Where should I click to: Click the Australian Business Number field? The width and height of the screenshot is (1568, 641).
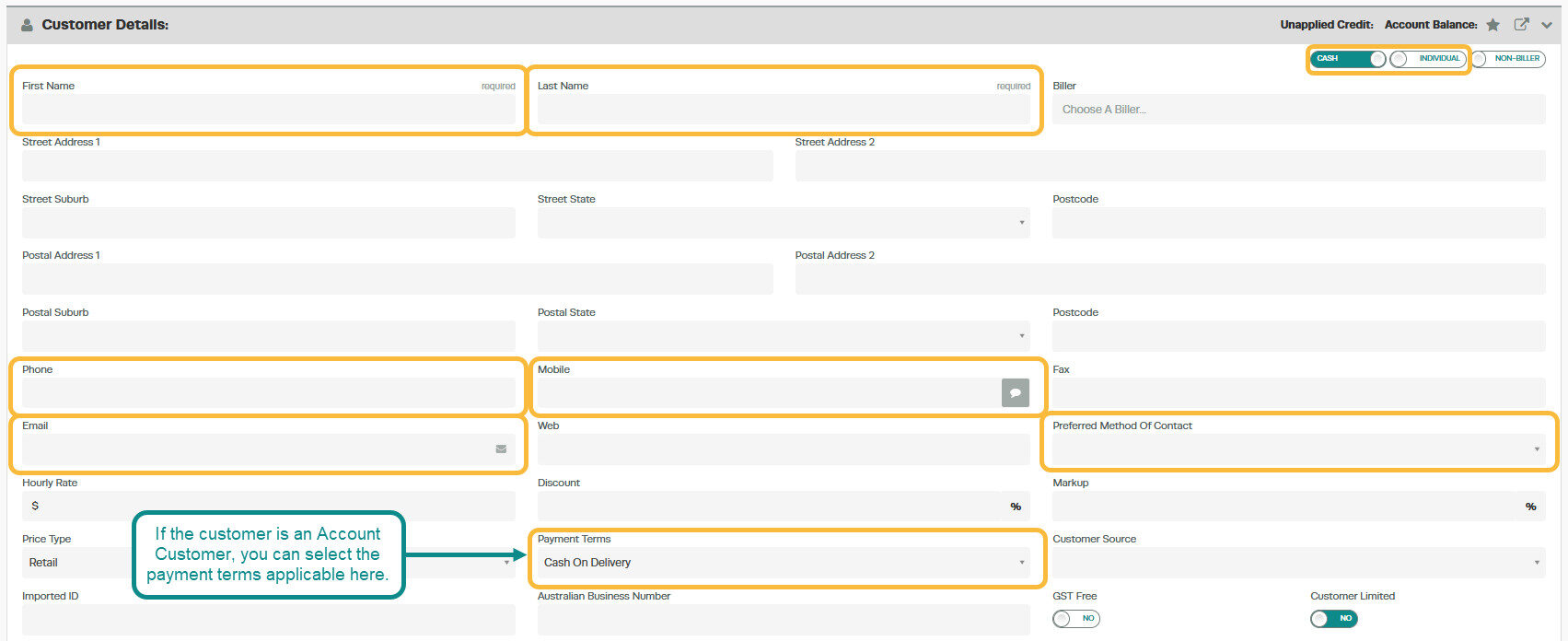coord(784,620)
